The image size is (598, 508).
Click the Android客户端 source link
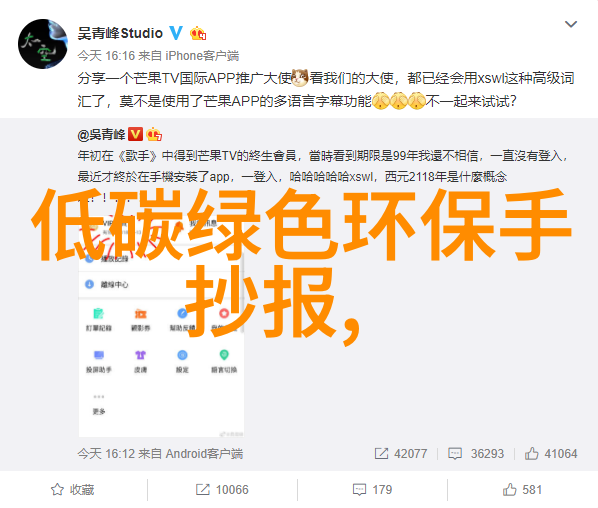(x=204, y=453)
